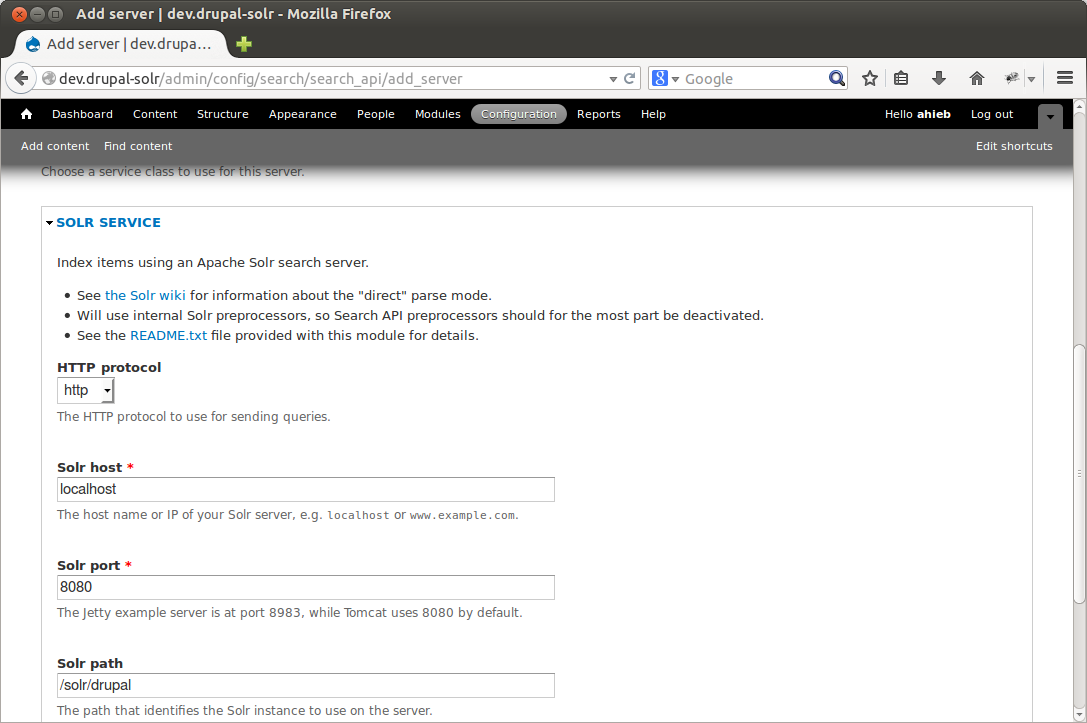Open the Appearance admin menu item
Image resolution: width=1087 pixels, height=723 pixels.
pyautogui.click(x=303, y=114)
